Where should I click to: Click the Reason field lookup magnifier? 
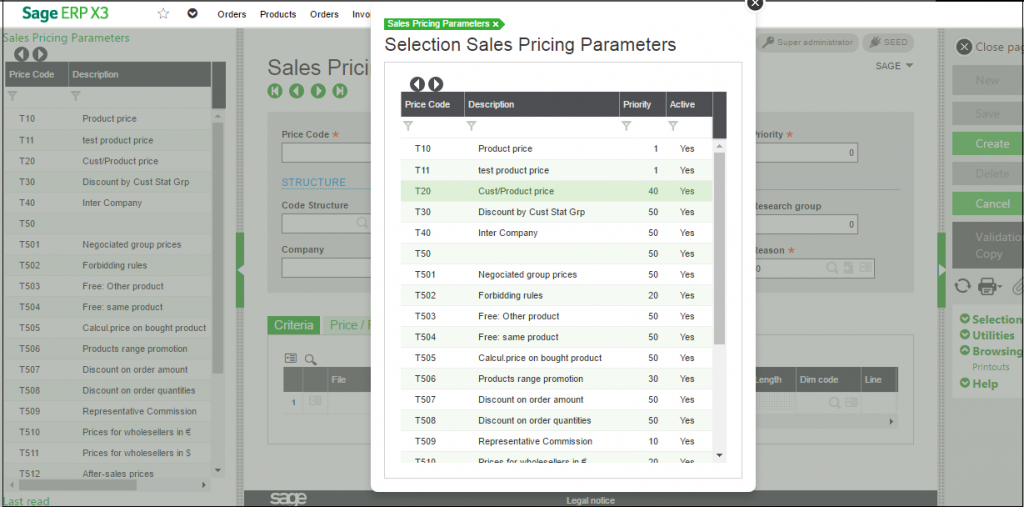pyautogui.click(x=832, y=268)
